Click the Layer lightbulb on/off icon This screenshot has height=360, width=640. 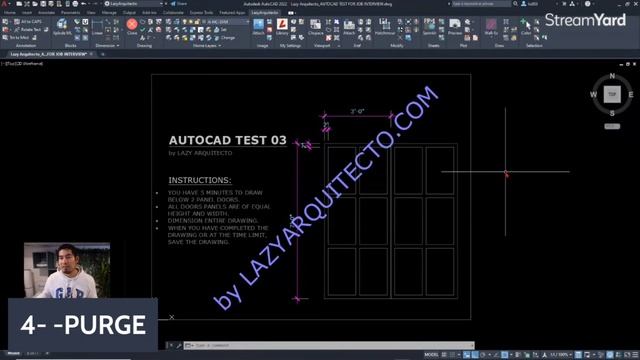184,22
